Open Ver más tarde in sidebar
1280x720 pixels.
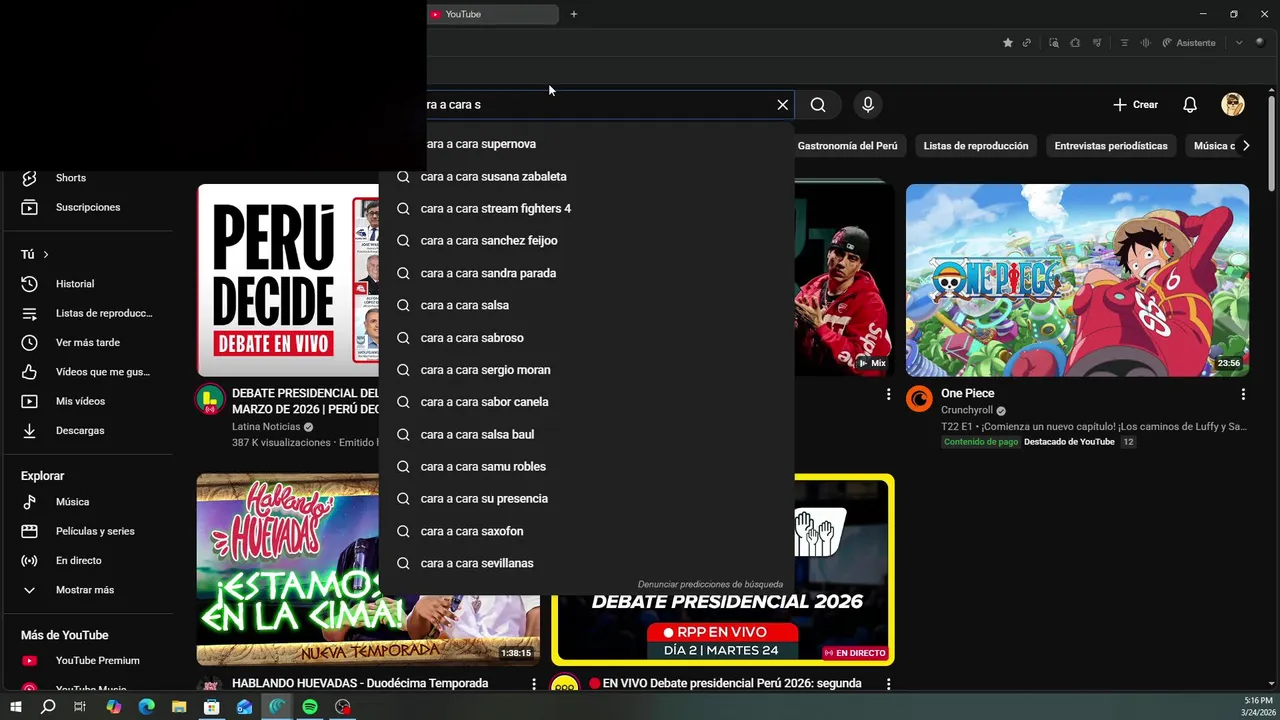88,342
